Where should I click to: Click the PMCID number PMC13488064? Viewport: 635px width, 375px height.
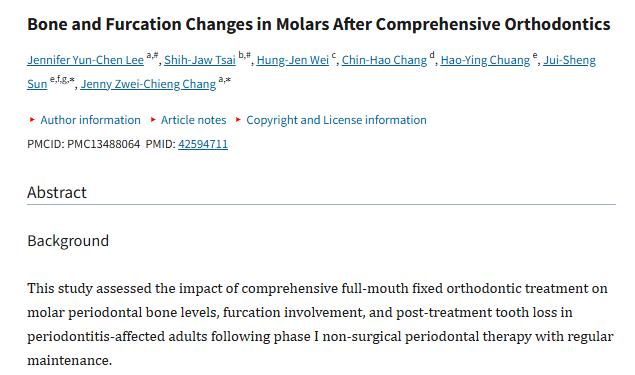click(x=103, y=144)
